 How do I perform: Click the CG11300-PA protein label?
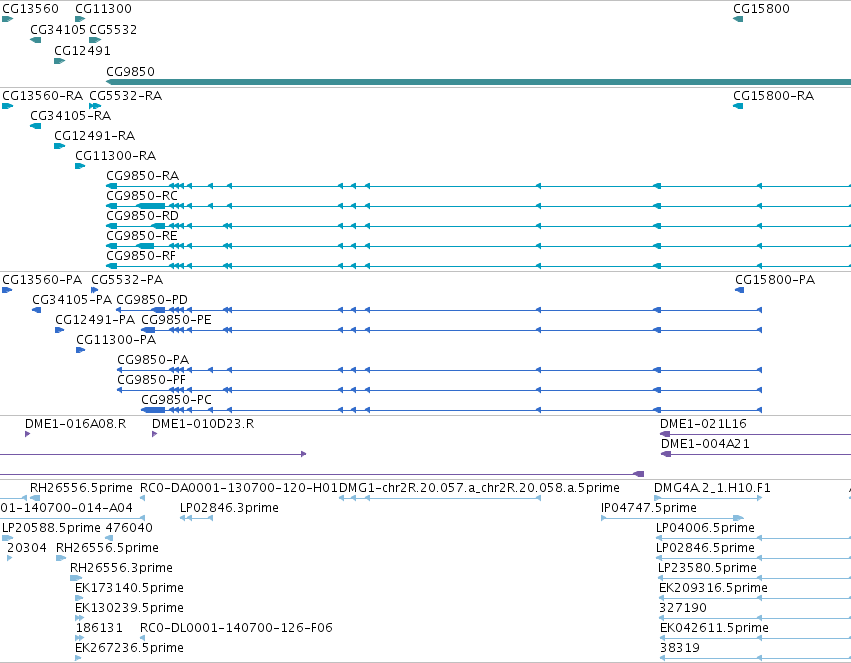click(x=116, y=340)
